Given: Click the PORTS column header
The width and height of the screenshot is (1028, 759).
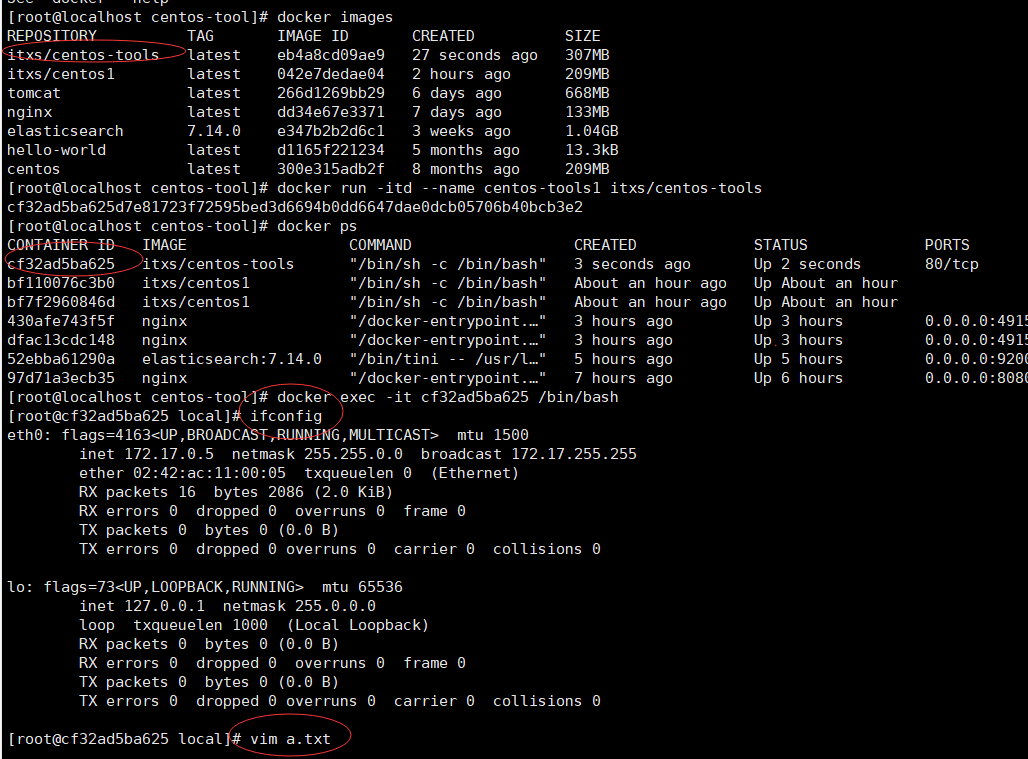Looking at the screenshot, I should click(x=947, y=245).
